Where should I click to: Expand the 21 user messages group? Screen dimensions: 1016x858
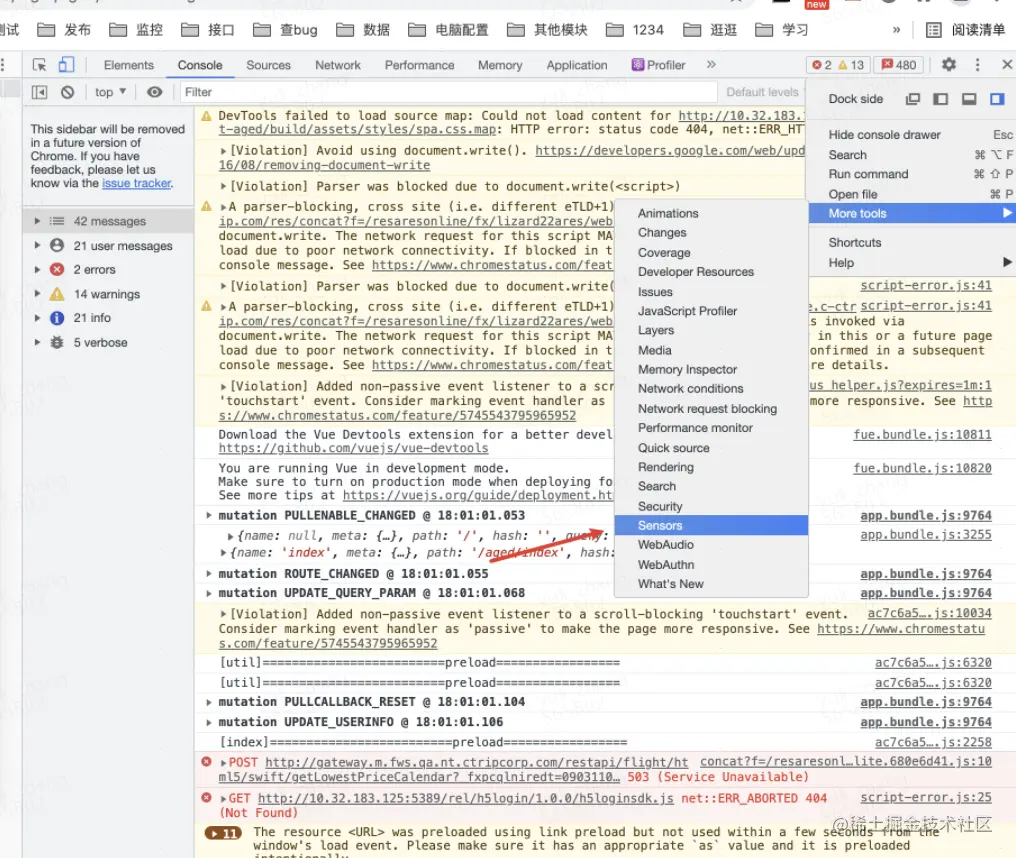click(x=38, y=246)
